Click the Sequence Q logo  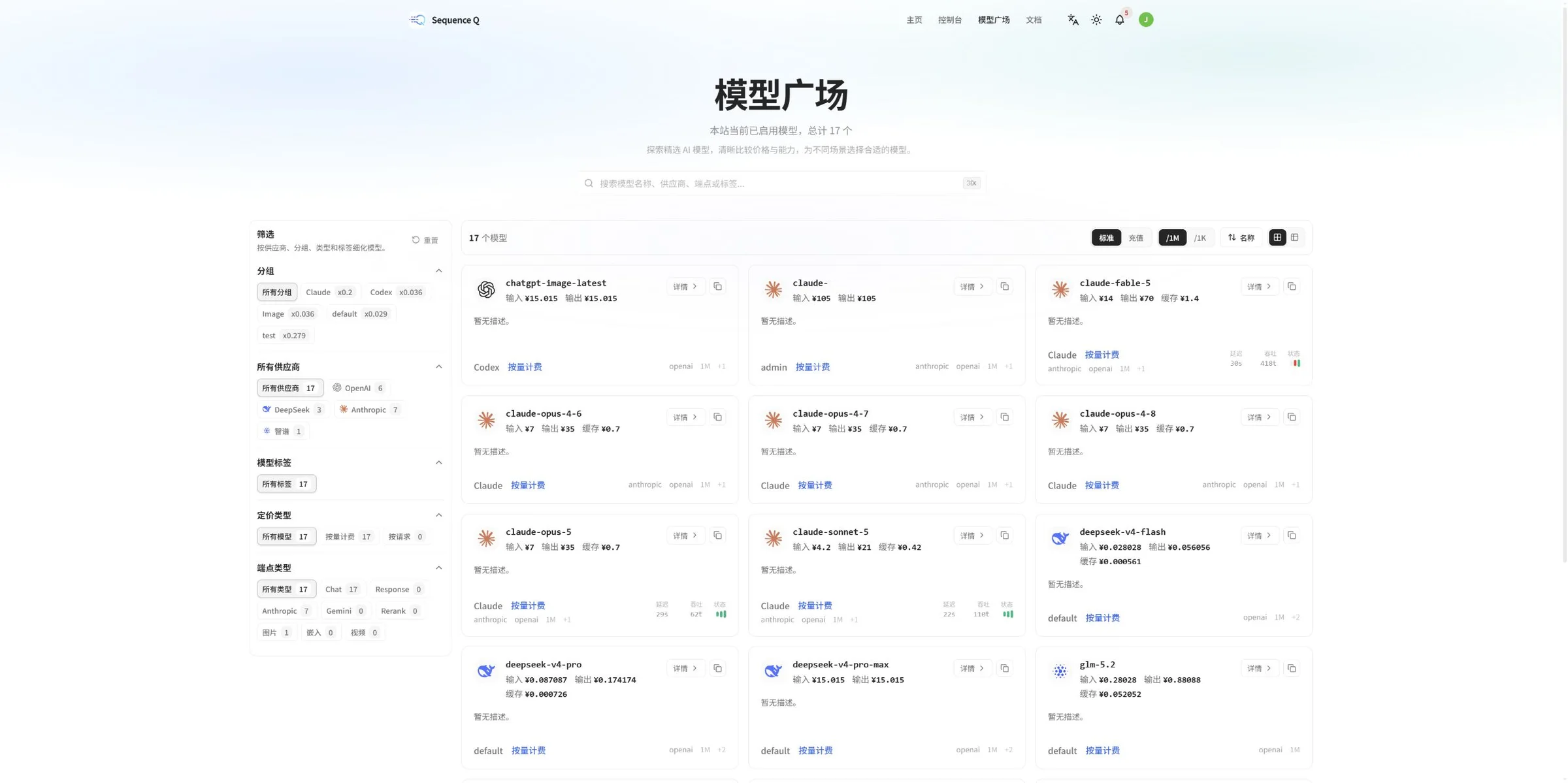click(x=444, y=20)
